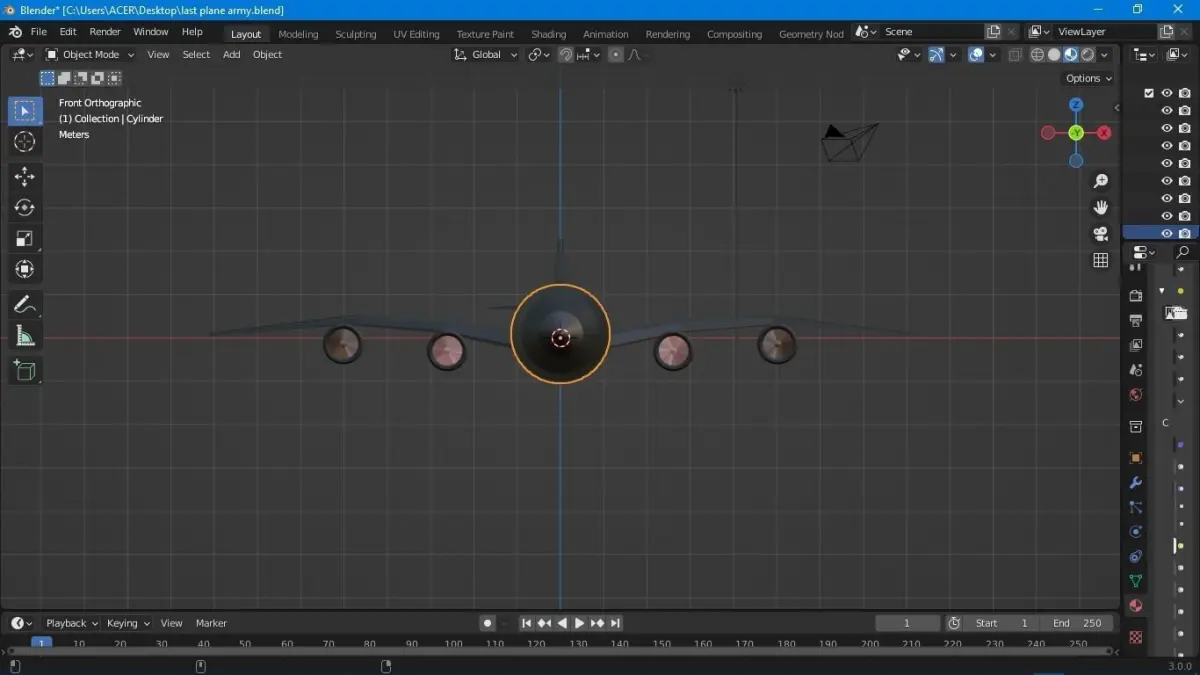Switch to the Shading workspace tab
The height and width of the screenshot is (675, 1200).
coord(548,34)
